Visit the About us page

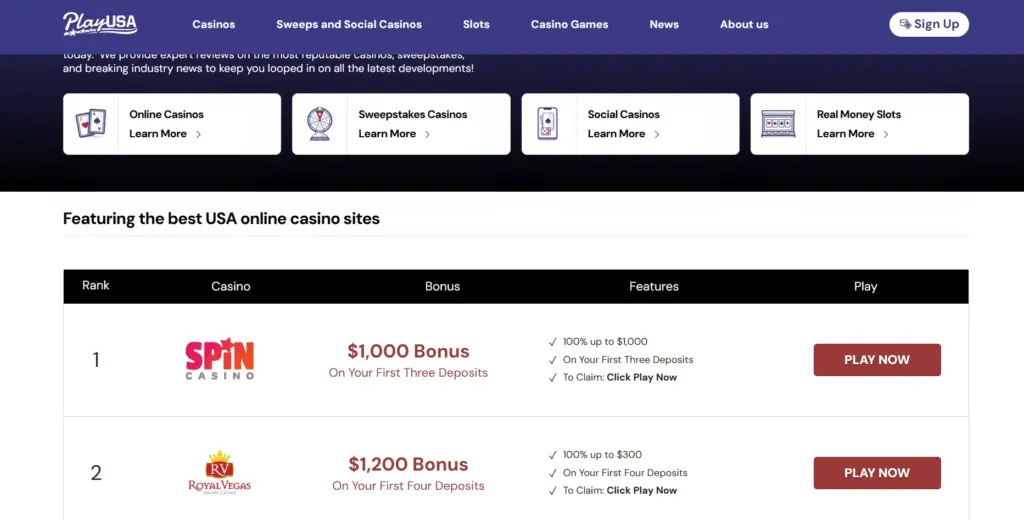click(744, 24)
